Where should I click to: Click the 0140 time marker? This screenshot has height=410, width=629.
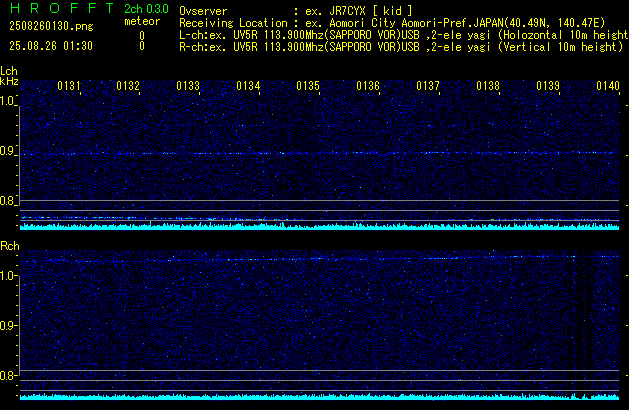point(608,86)
